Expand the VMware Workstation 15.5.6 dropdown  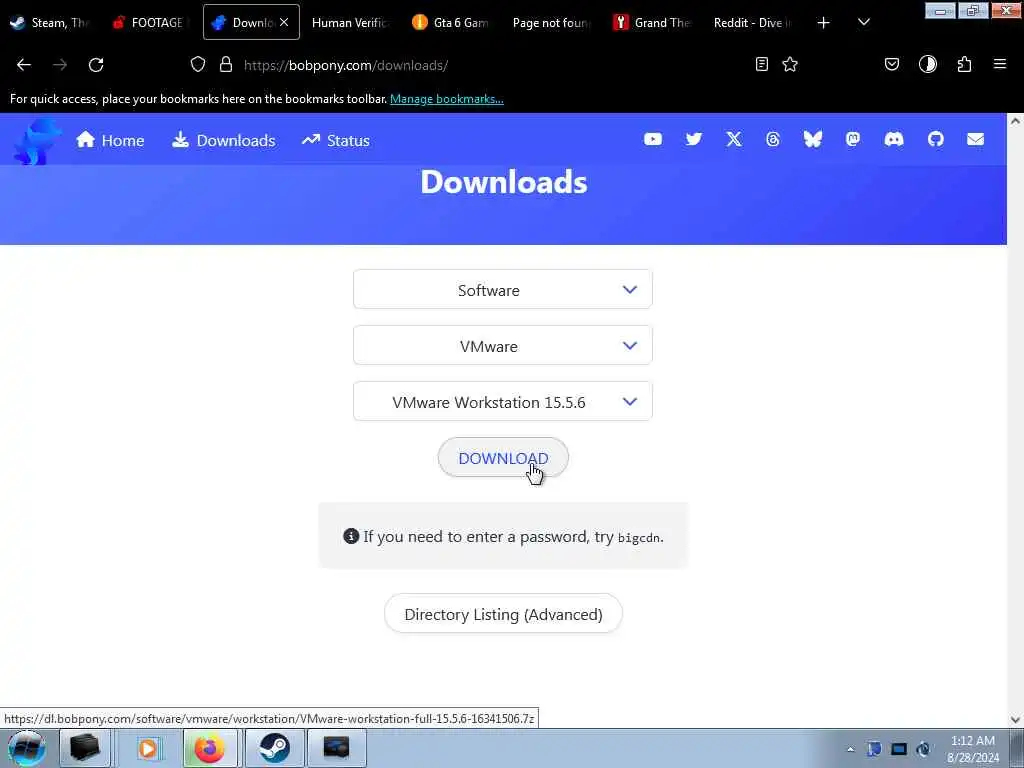click(x=503, y=402)
